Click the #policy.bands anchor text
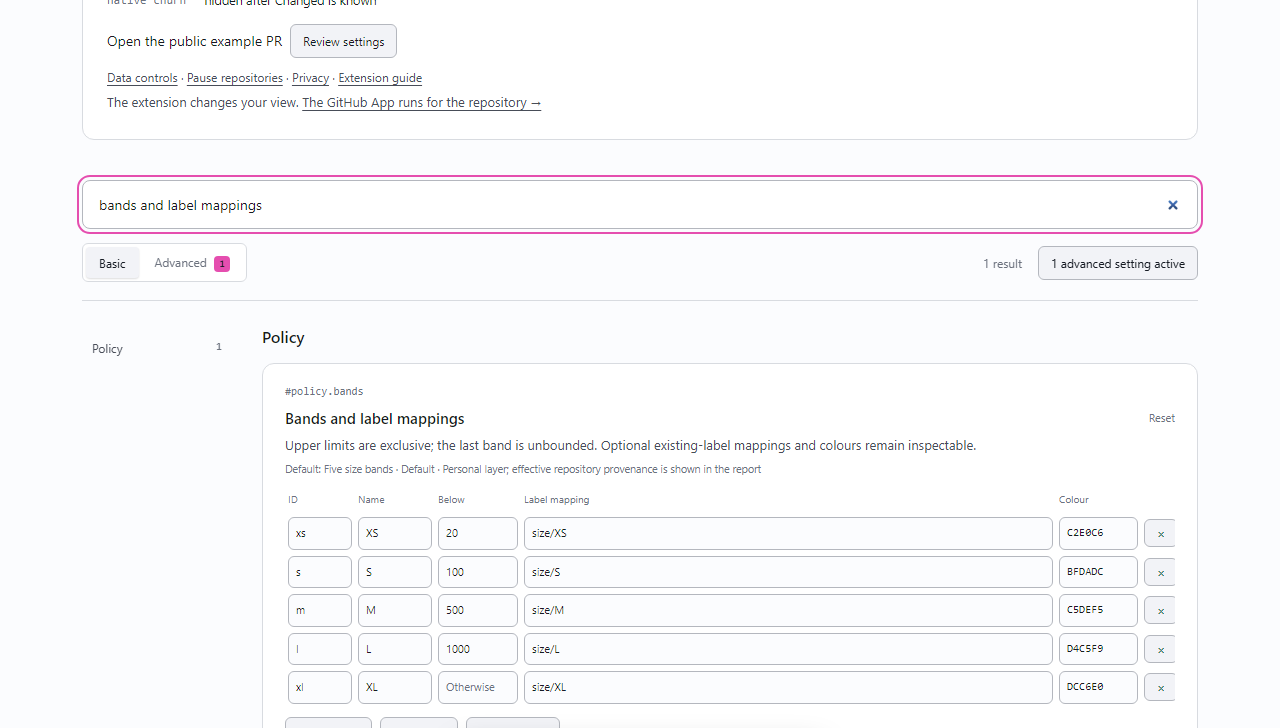This screenshot has height=728, width=1280. coord(324,391)
